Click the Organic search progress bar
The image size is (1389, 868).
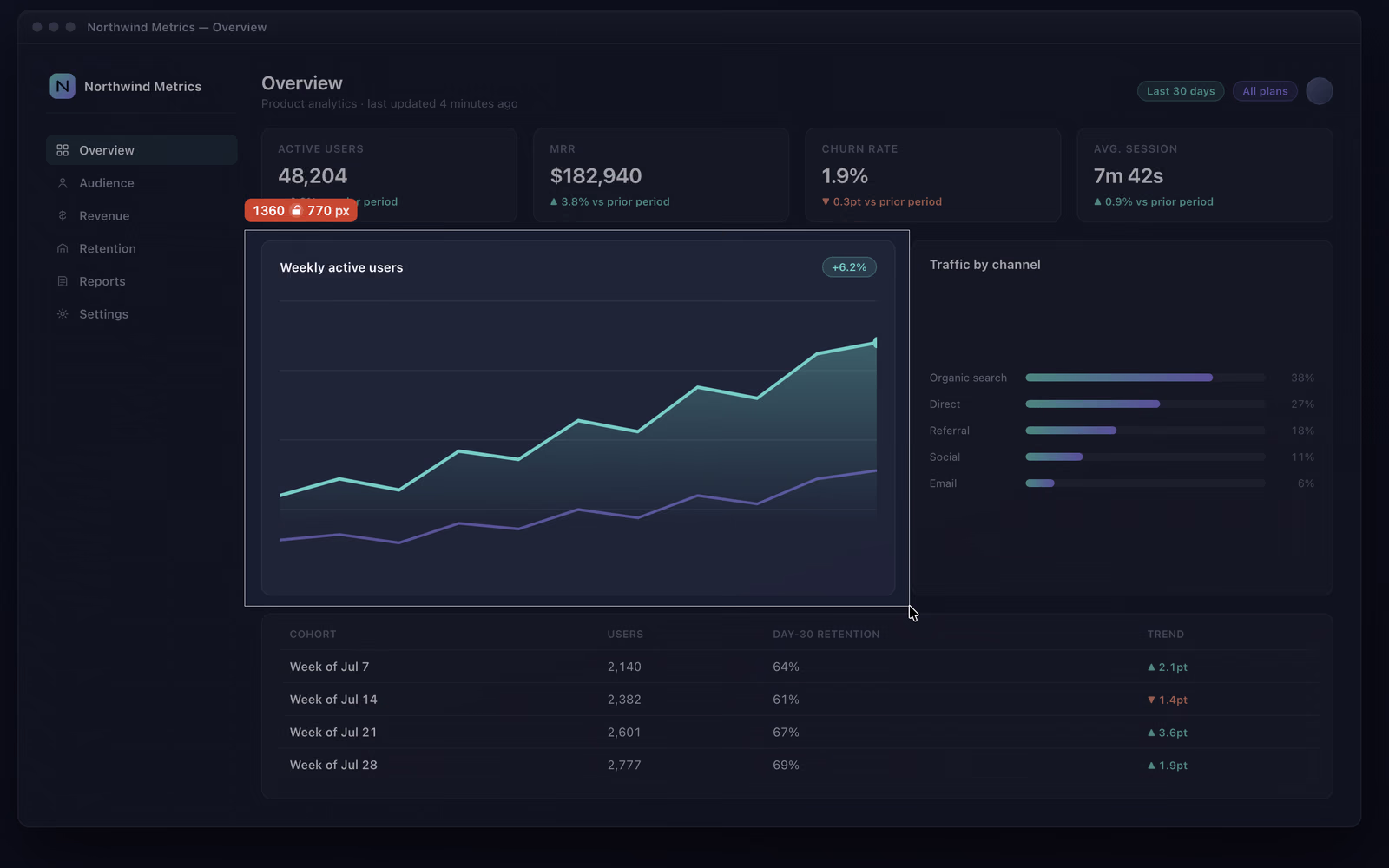coord(1145,378)
